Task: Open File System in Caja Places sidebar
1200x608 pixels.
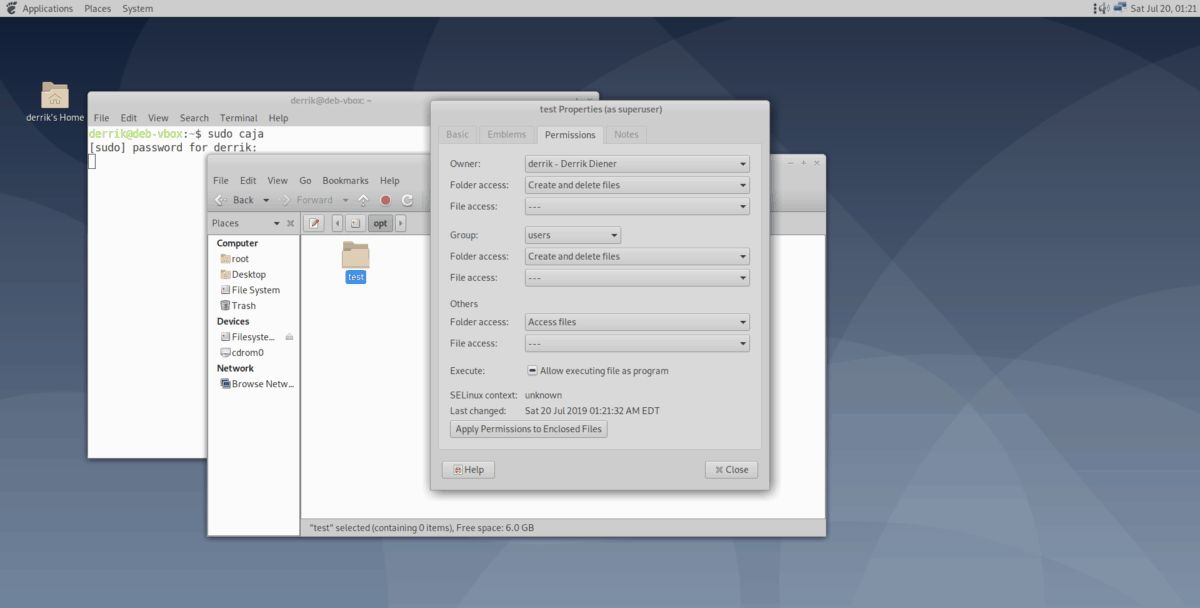Action: coord(250,290)
